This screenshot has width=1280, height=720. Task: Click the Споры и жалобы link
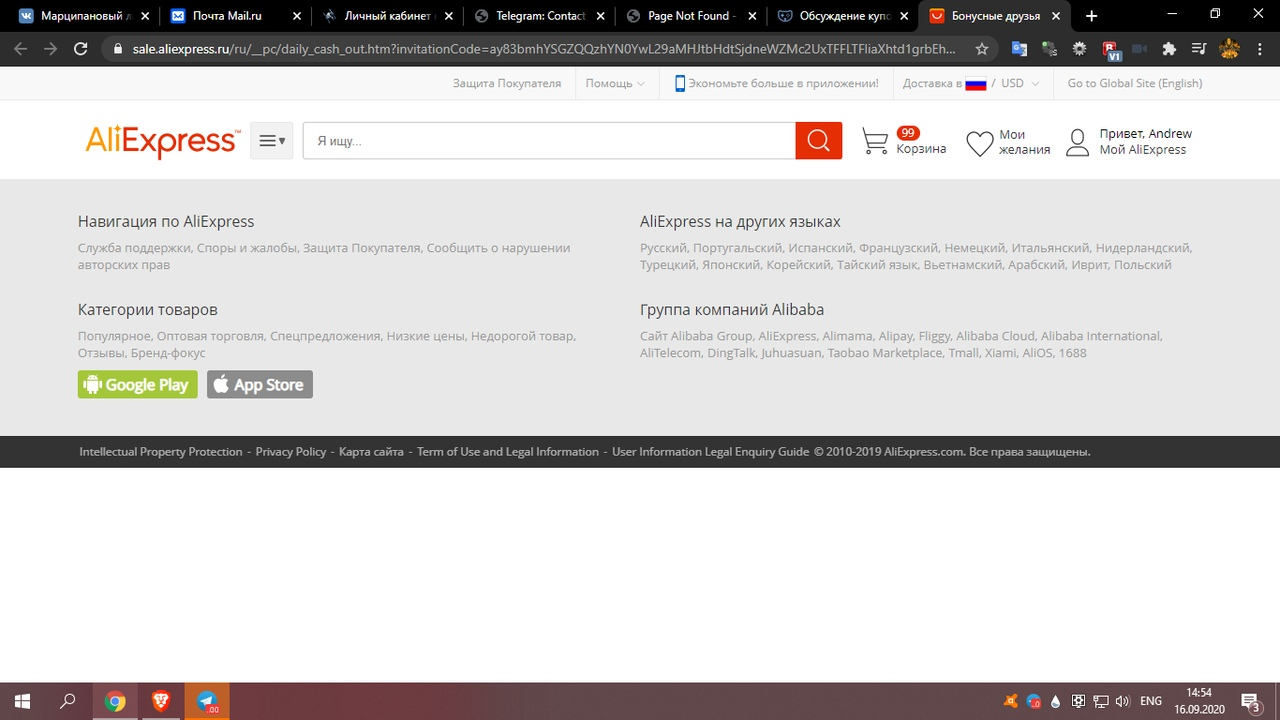point(247,248)
